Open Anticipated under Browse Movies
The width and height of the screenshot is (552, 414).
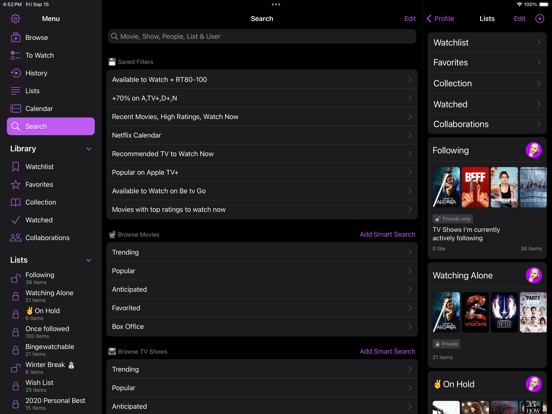[x=262, y=289]
